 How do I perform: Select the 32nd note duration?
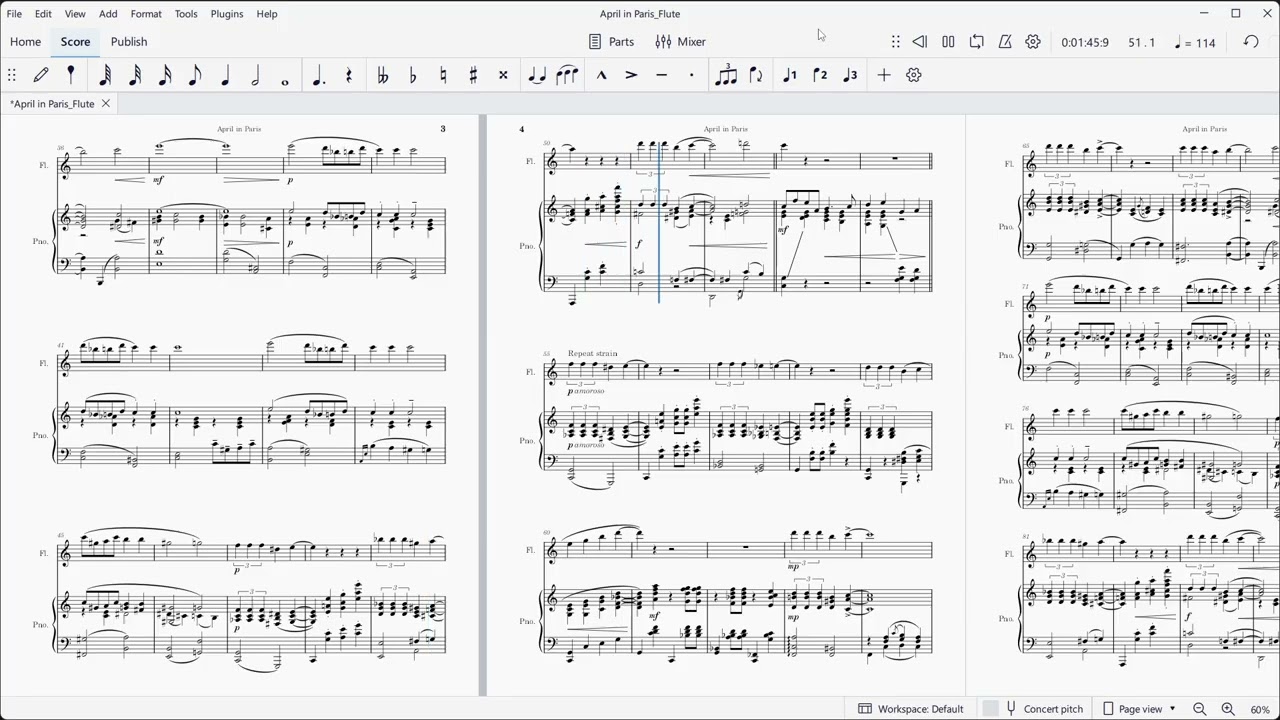coord(135,75)
